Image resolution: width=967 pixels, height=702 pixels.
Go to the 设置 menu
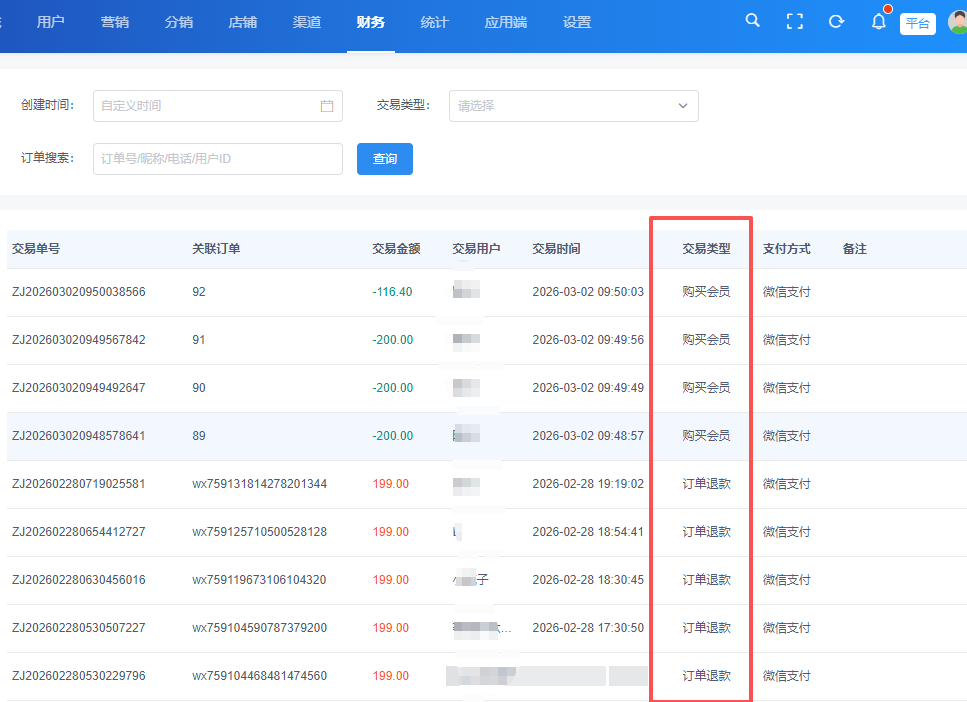[x=577, y=22]
